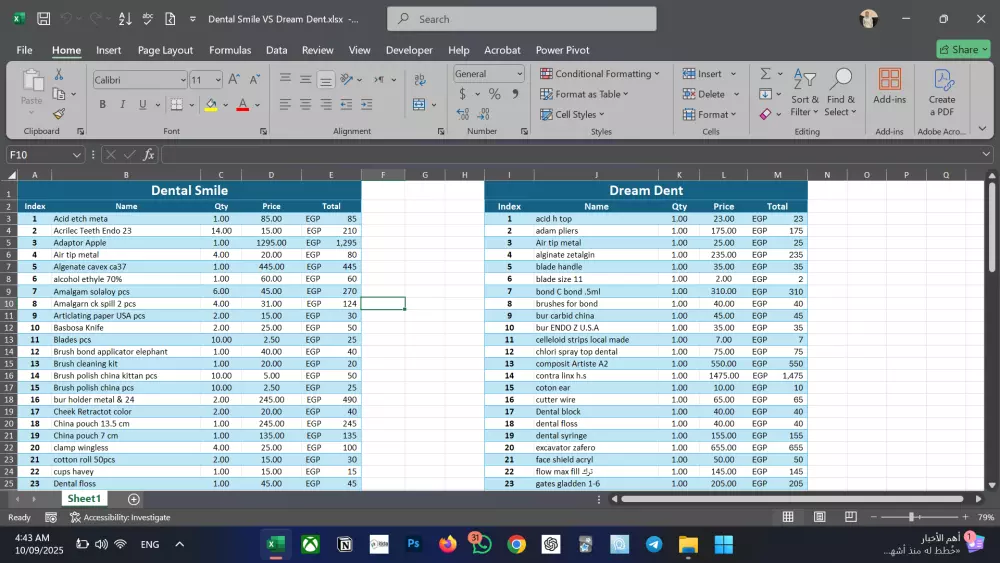Expand the Calibri font name dropdown
This screenshot has width=1000, height=563.
(183, 80)
